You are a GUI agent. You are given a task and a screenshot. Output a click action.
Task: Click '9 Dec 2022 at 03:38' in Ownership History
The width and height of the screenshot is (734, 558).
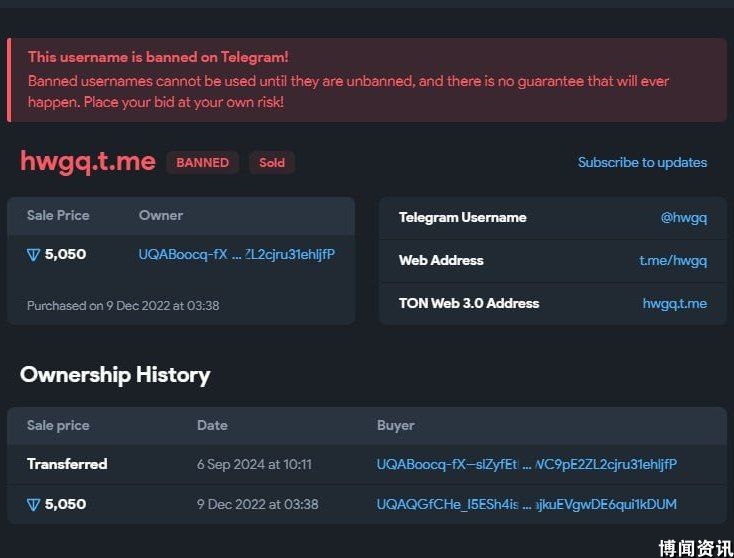click(257, 504)
